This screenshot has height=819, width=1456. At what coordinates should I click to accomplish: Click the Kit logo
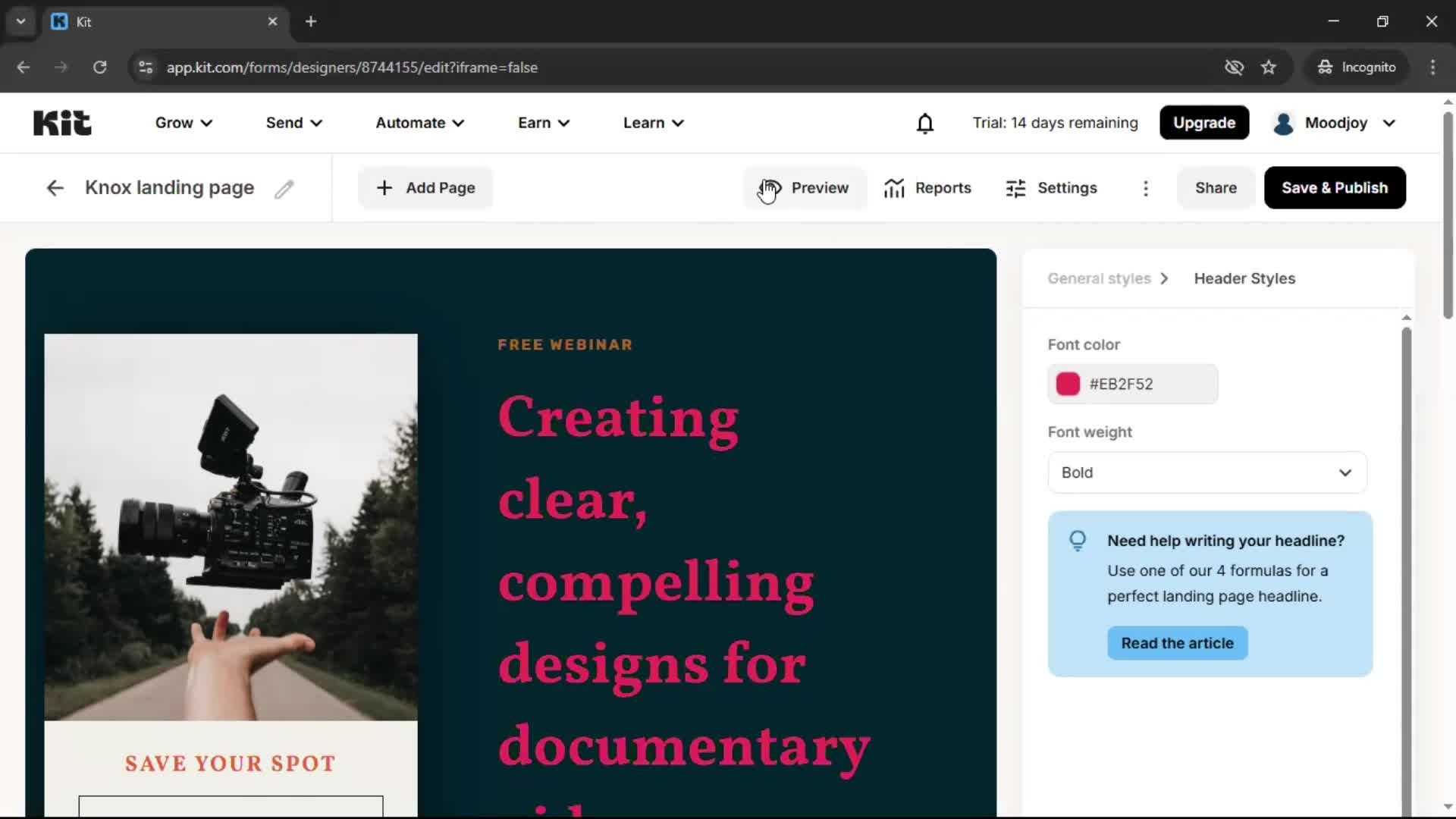(x=62, y=122)
